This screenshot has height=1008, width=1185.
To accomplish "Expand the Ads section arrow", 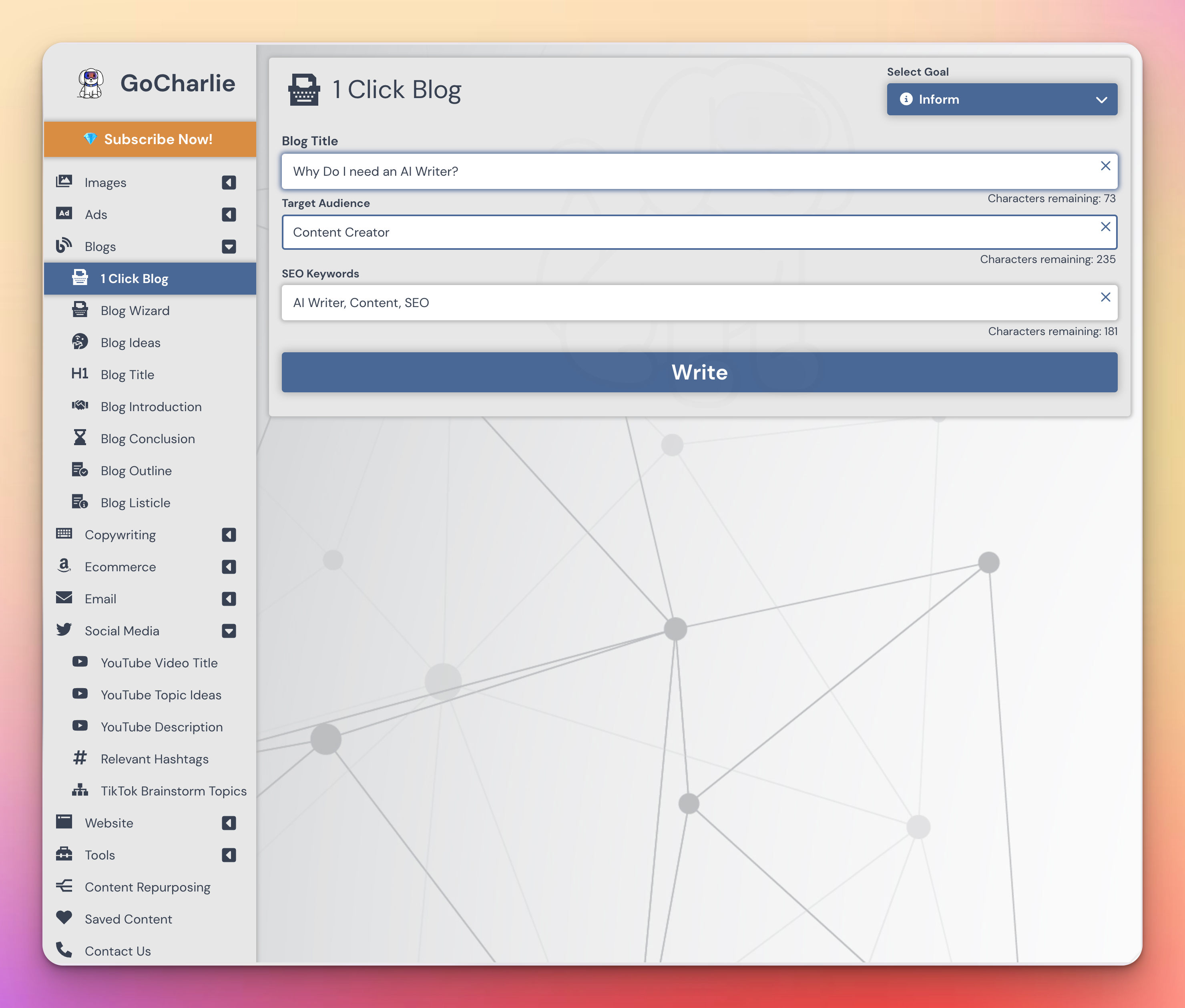I will pos(229,214).
